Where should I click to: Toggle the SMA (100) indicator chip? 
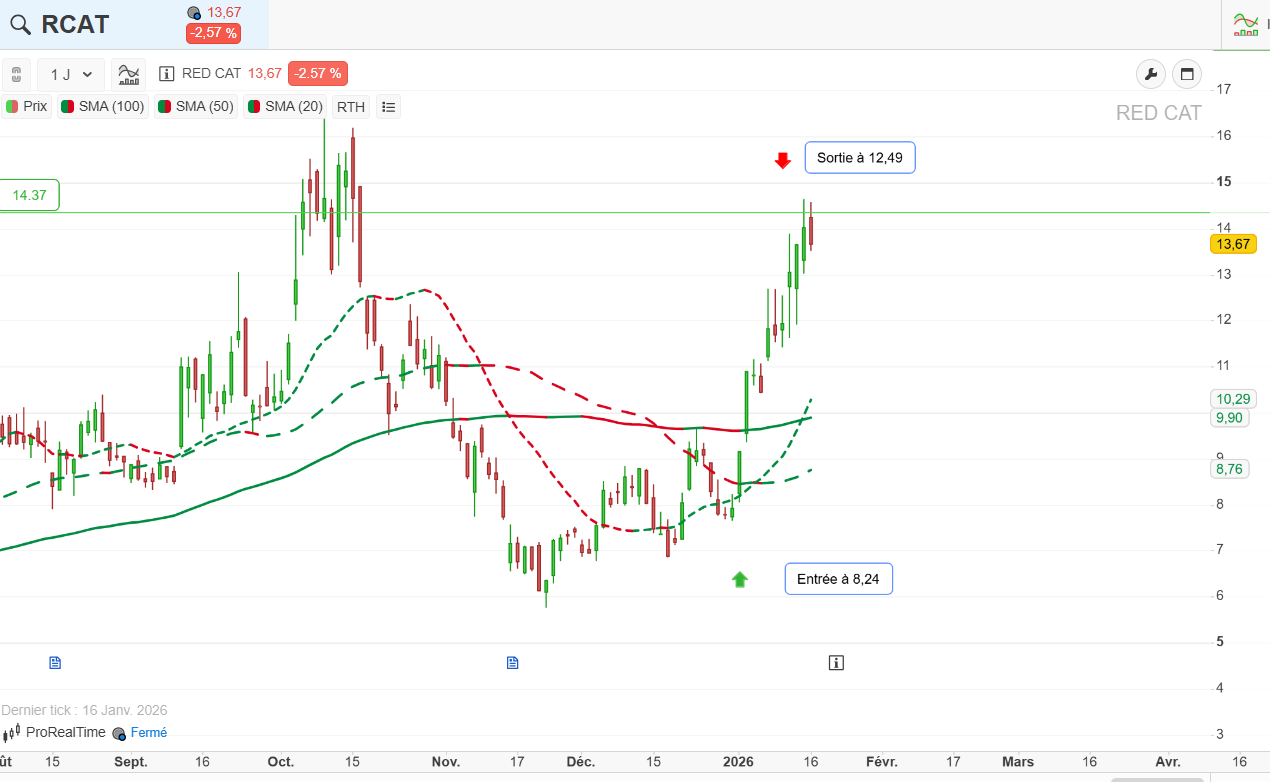pyautogui.click(x=102, y=106)
